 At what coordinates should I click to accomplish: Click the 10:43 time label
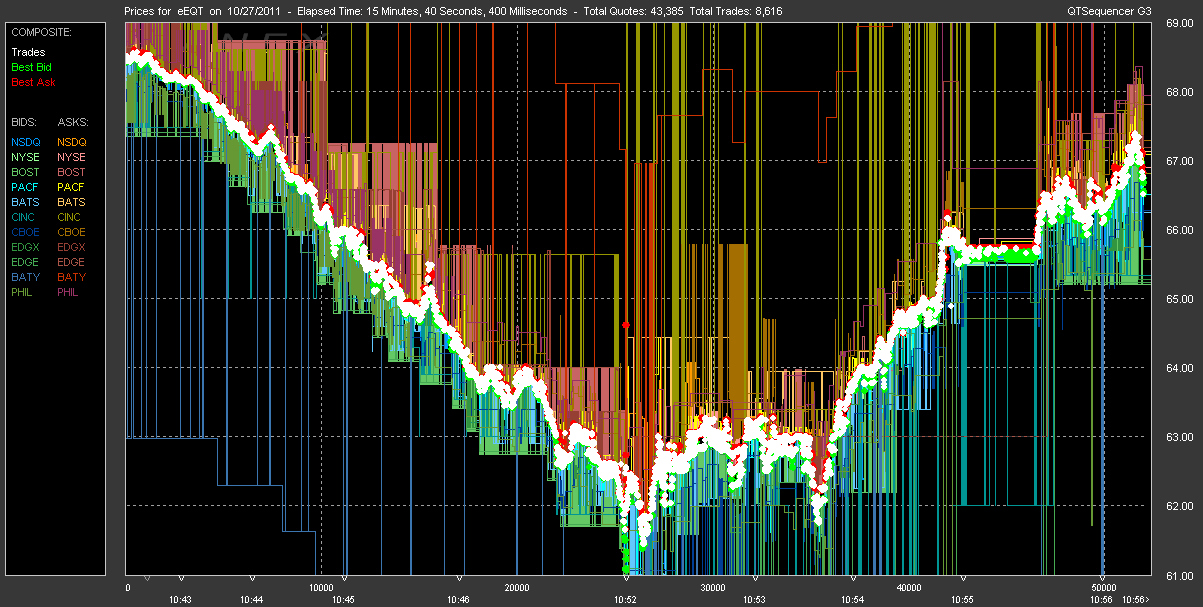tap(181, 599)
